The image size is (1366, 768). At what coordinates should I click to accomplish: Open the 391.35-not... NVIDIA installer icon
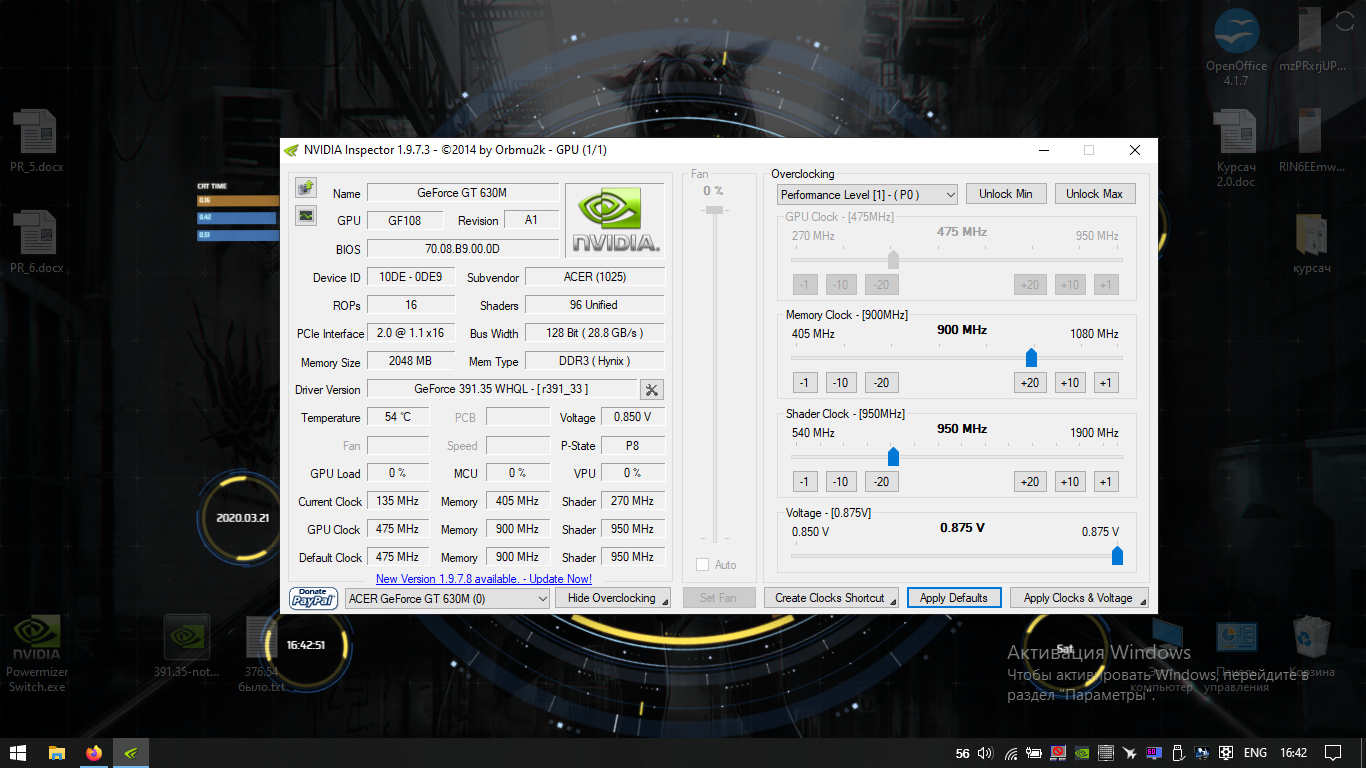click(x=186, y=647)
